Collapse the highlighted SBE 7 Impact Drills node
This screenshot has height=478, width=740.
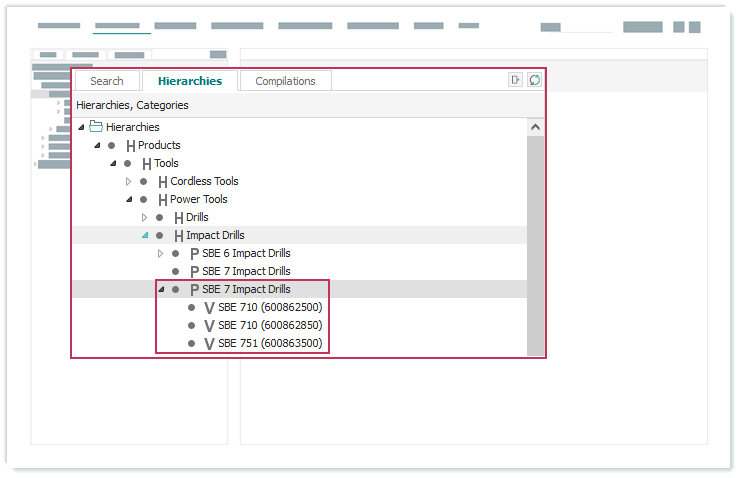tap(161, 289)
